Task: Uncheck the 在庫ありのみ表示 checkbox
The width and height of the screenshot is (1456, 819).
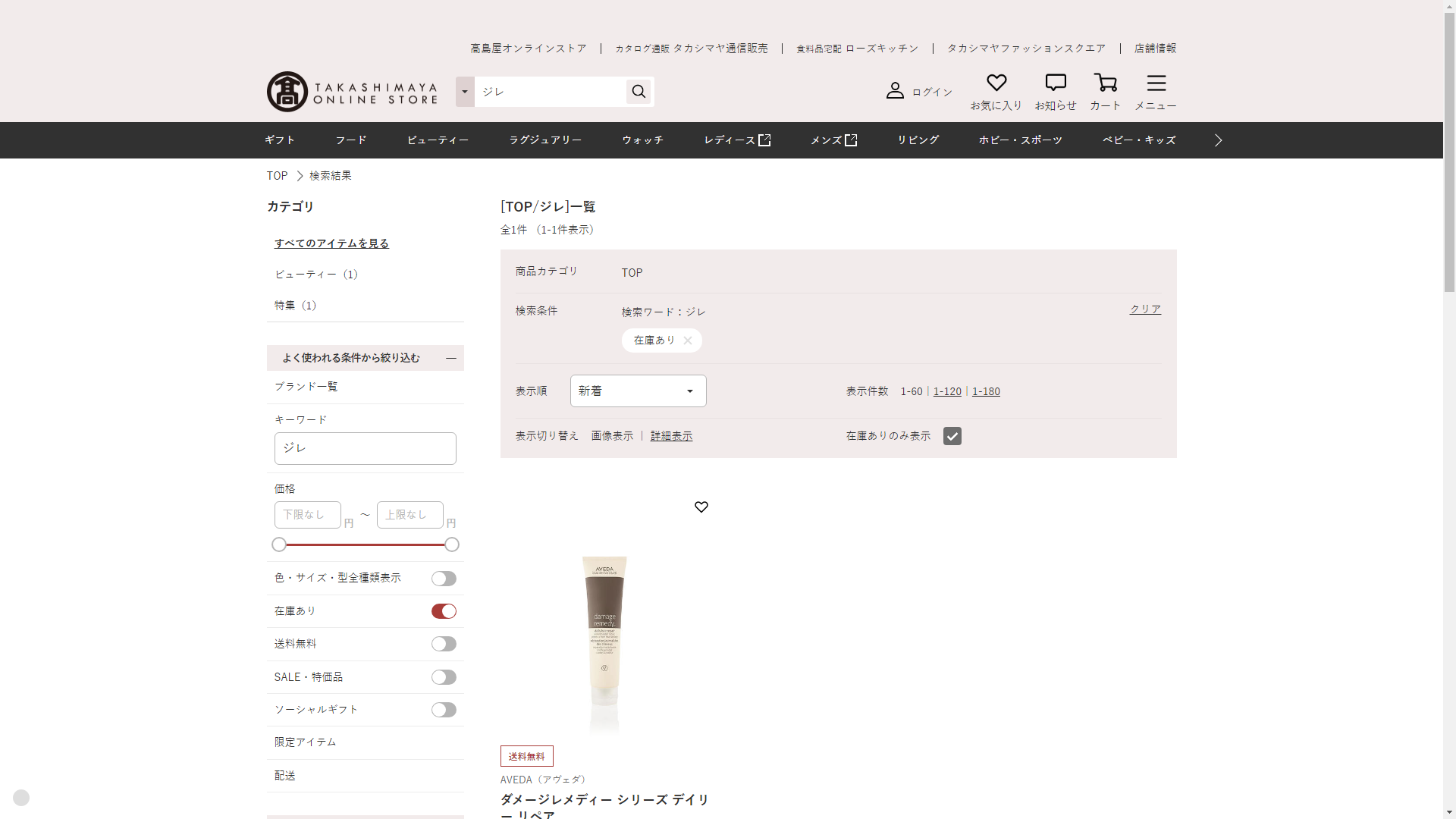Action: point(952,436)
